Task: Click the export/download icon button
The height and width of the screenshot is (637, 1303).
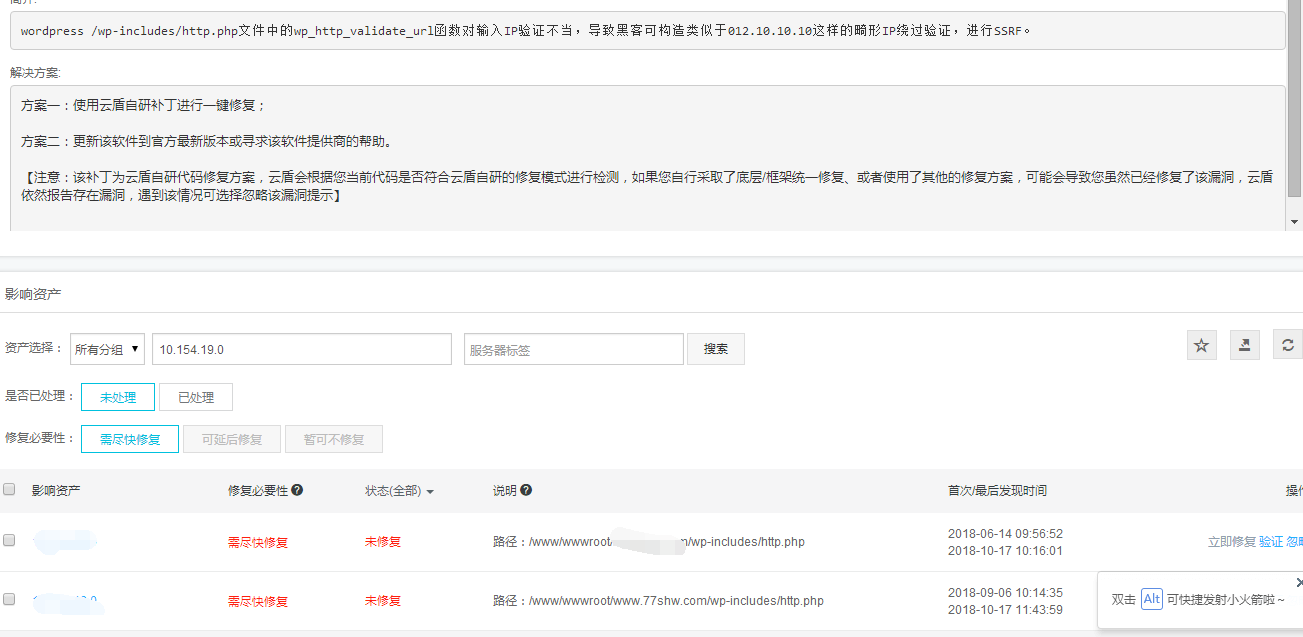Action: pyautogui.click(x=1244, y=345)
